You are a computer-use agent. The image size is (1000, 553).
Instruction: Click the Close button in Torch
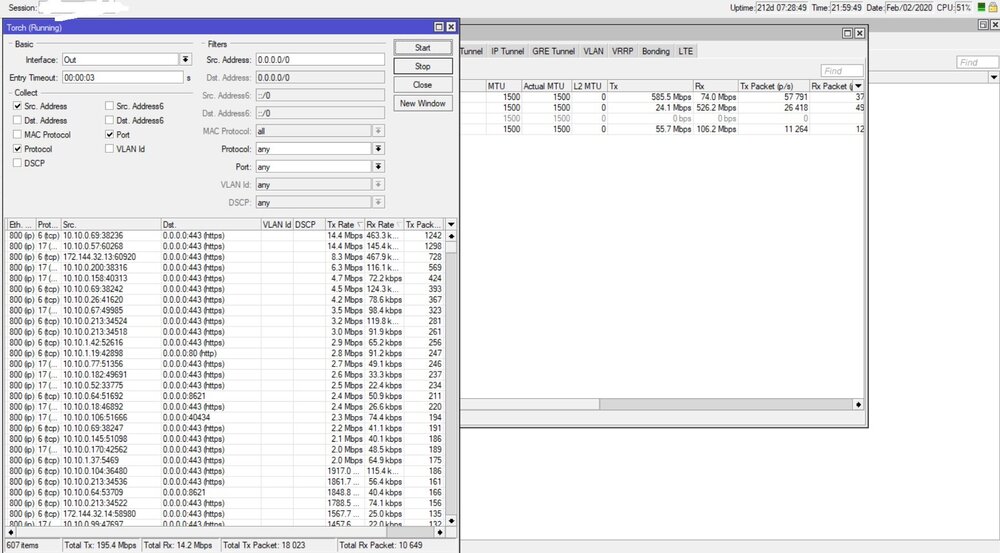click(x=423, y=85)
